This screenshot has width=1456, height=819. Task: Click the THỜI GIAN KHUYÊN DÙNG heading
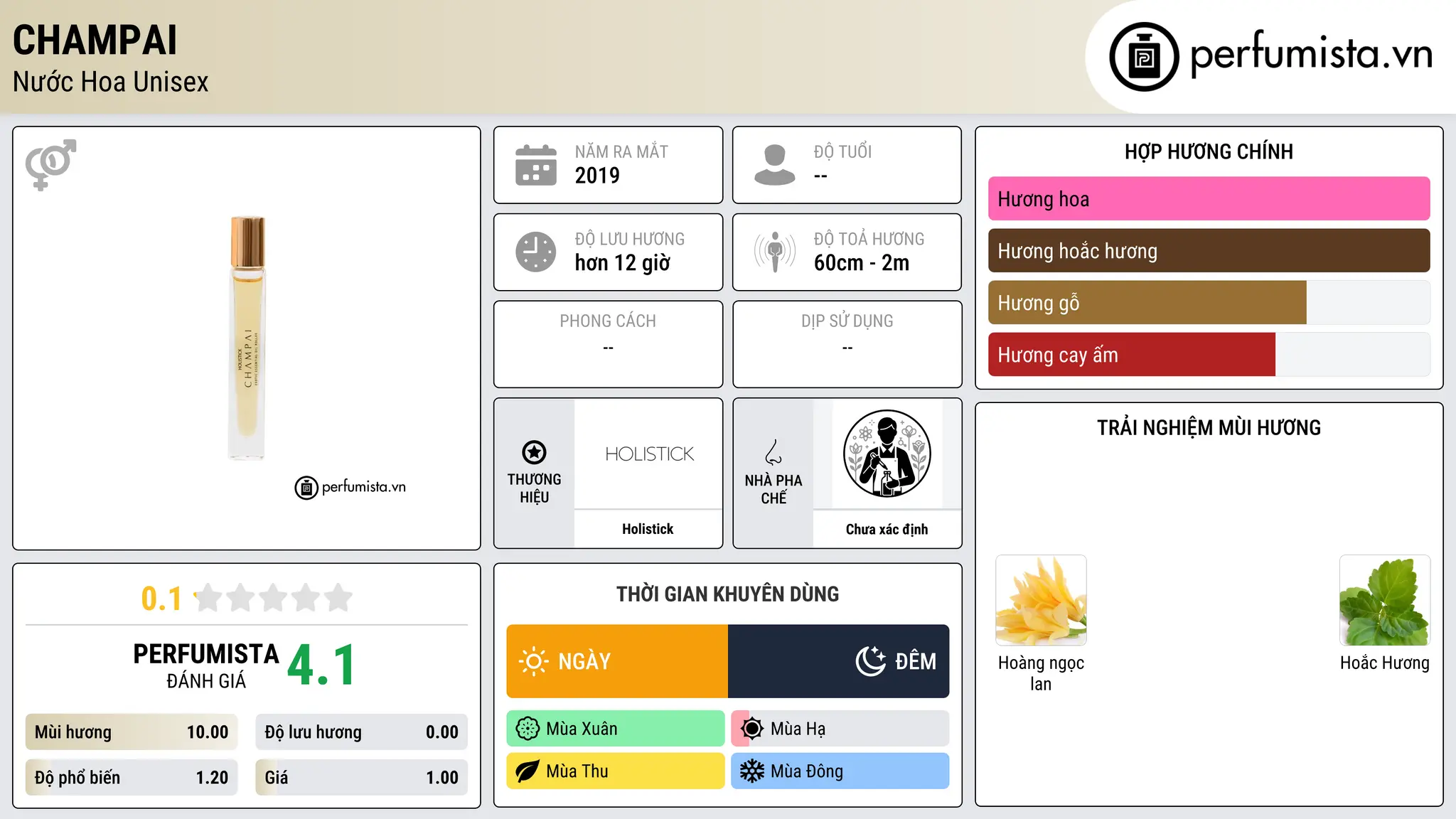point(727,594)
